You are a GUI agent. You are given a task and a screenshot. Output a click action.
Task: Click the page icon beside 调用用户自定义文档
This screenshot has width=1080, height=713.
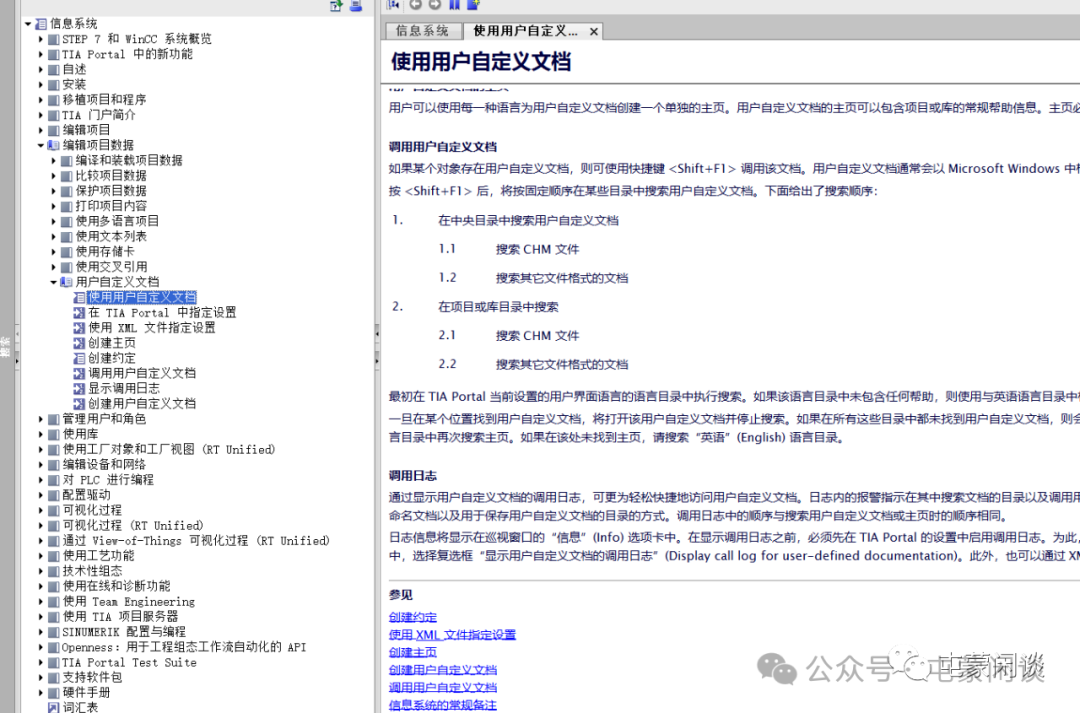pos(79,373)
